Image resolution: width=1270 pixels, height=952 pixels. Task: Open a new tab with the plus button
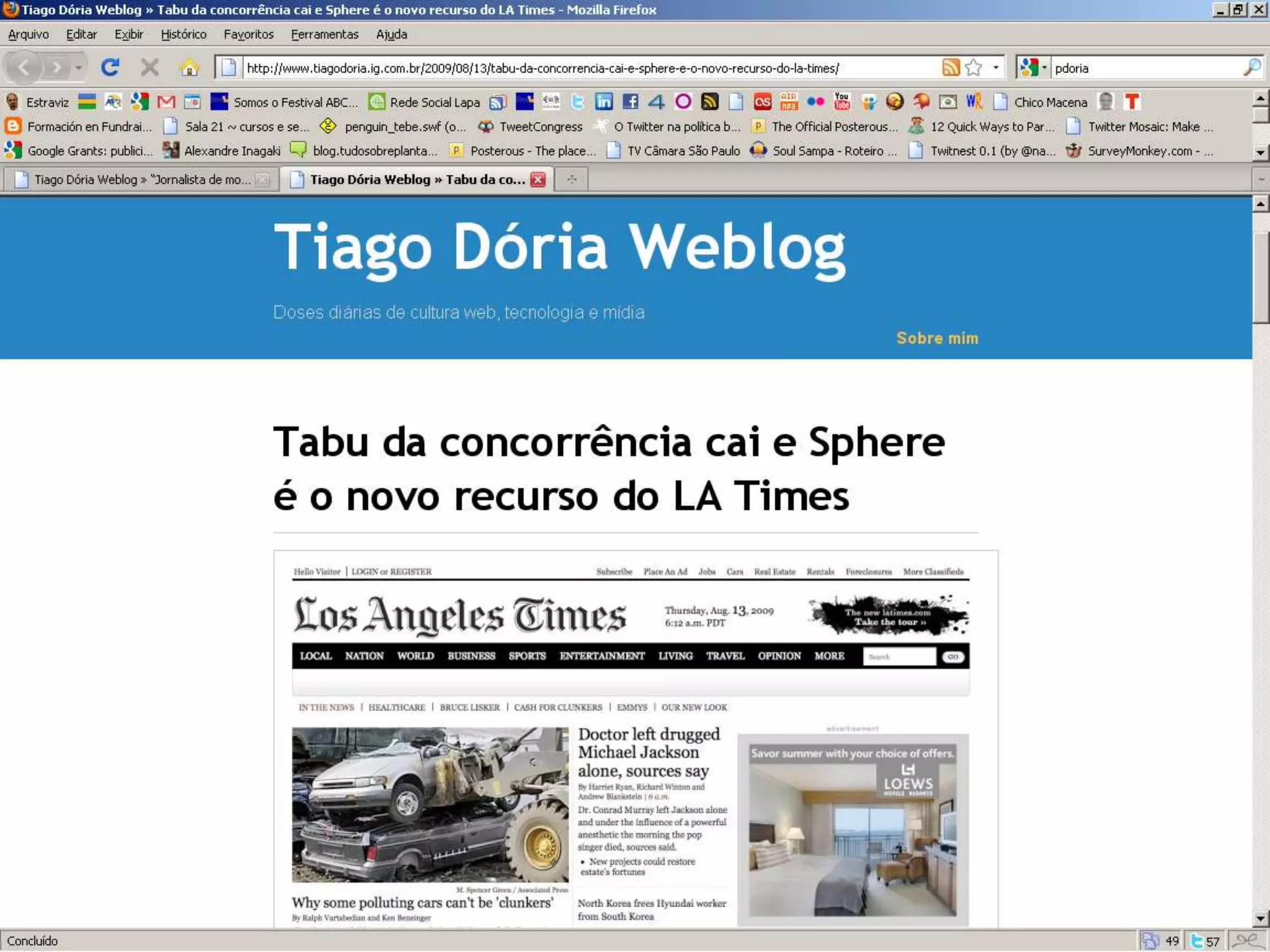(571, 180)
